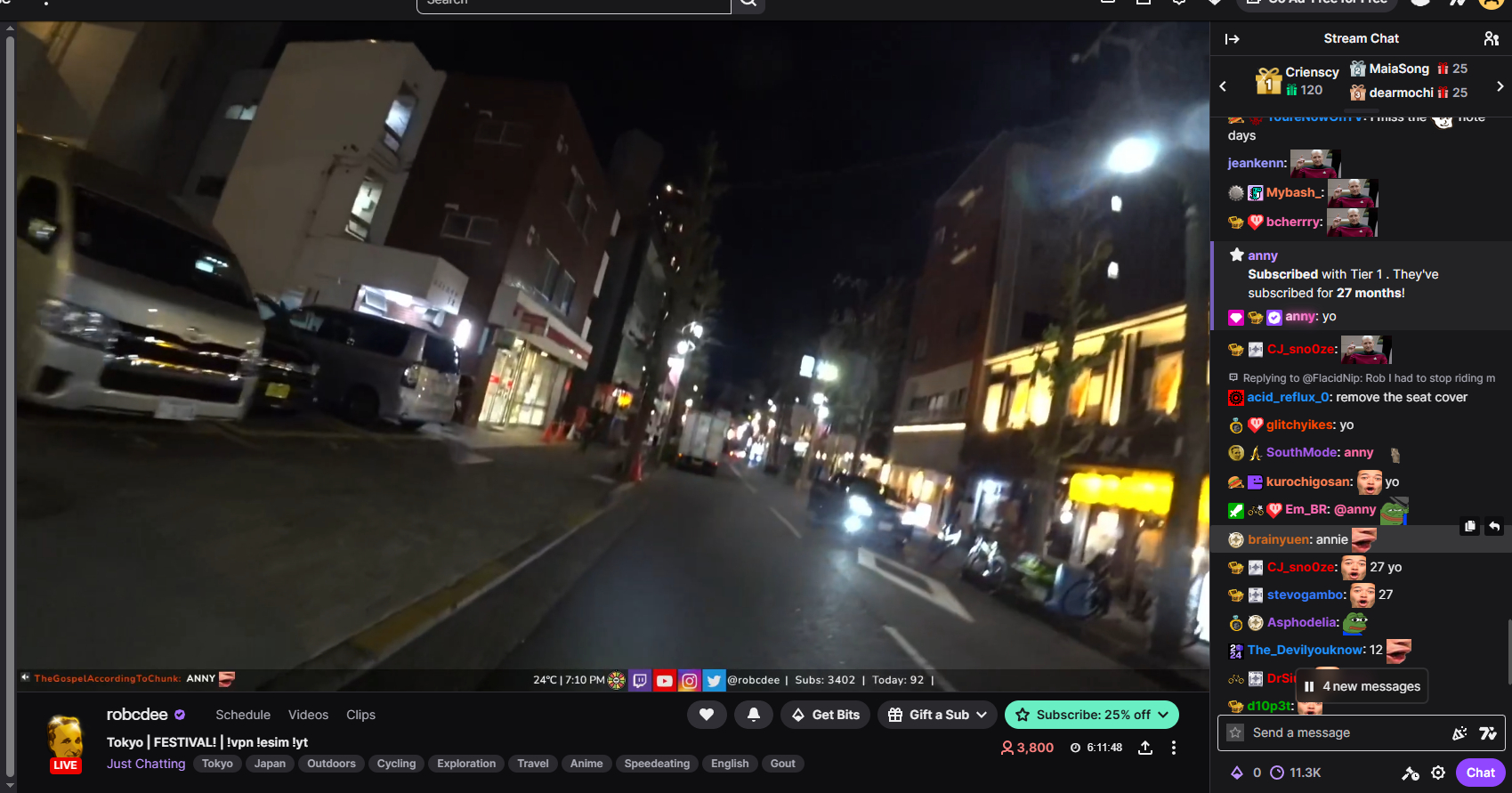Viewport: 1512px width, 793px height.
Task: Open the Just Chatting category link
Action: [146, 764]
